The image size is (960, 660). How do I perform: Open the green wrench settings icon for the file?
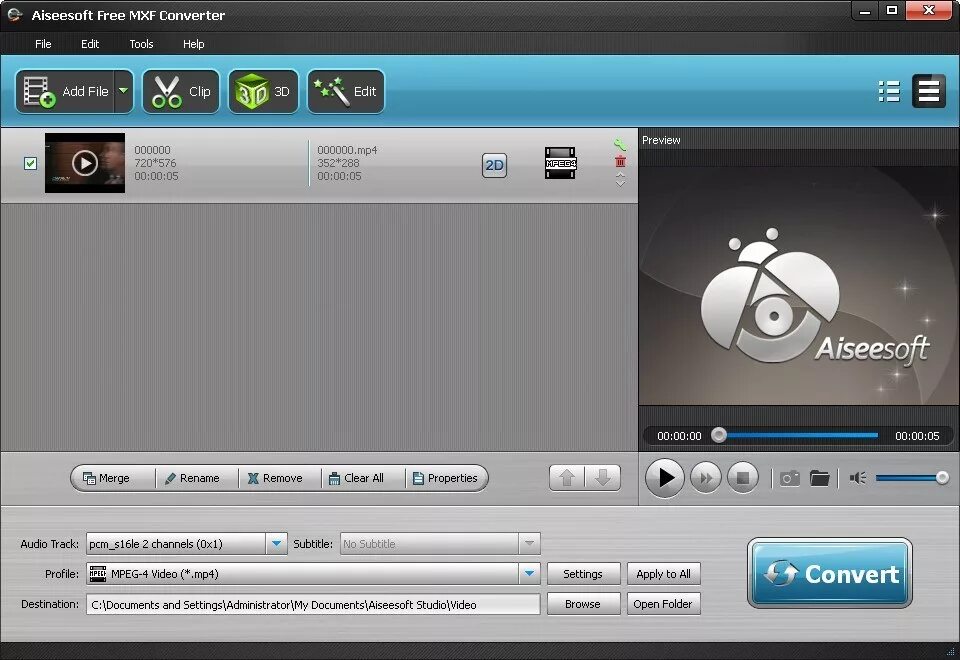click(620, 144)
